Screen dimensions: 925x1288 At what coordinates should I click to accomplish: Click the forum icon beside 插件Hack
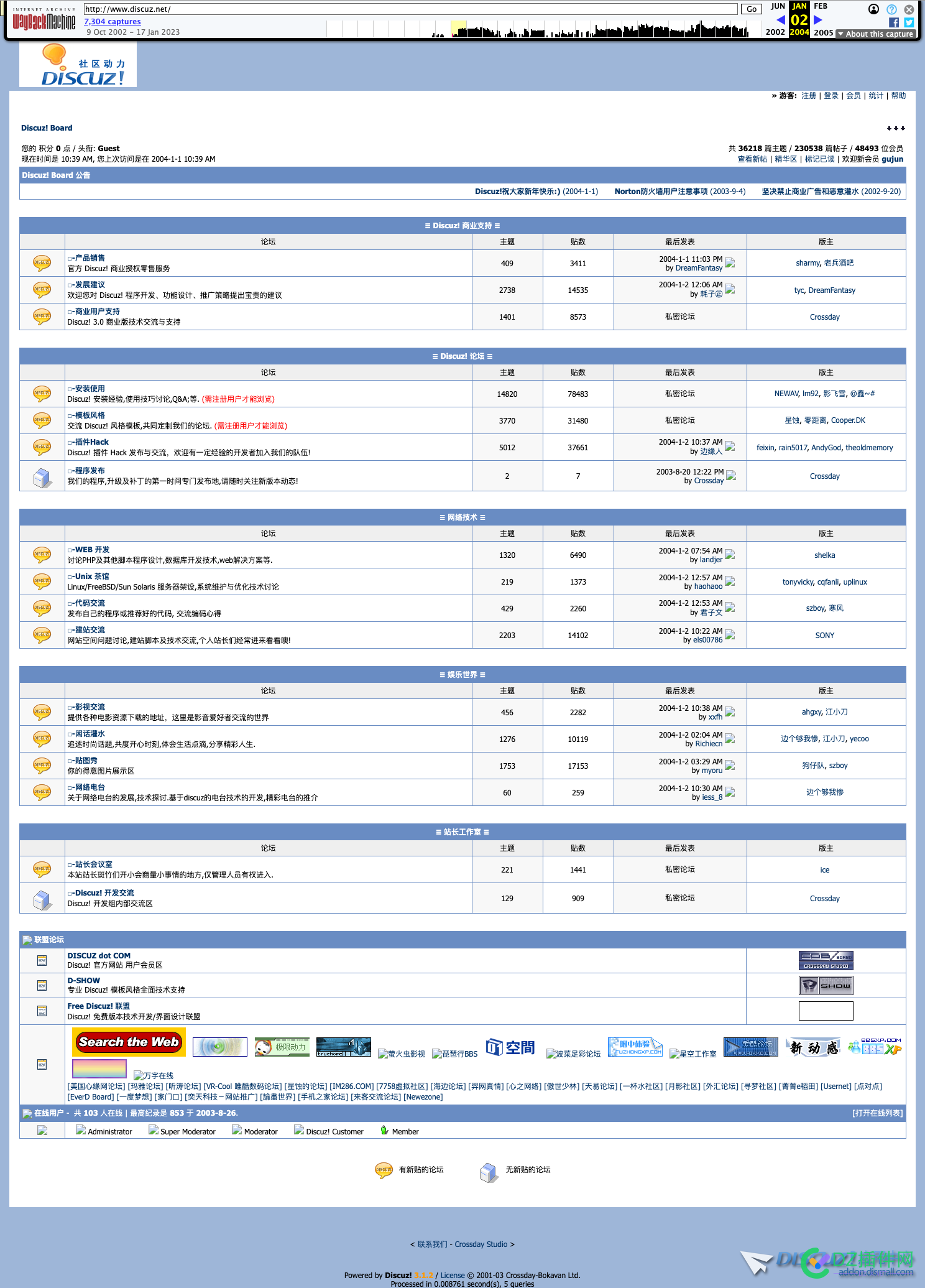tap(42, 447)
